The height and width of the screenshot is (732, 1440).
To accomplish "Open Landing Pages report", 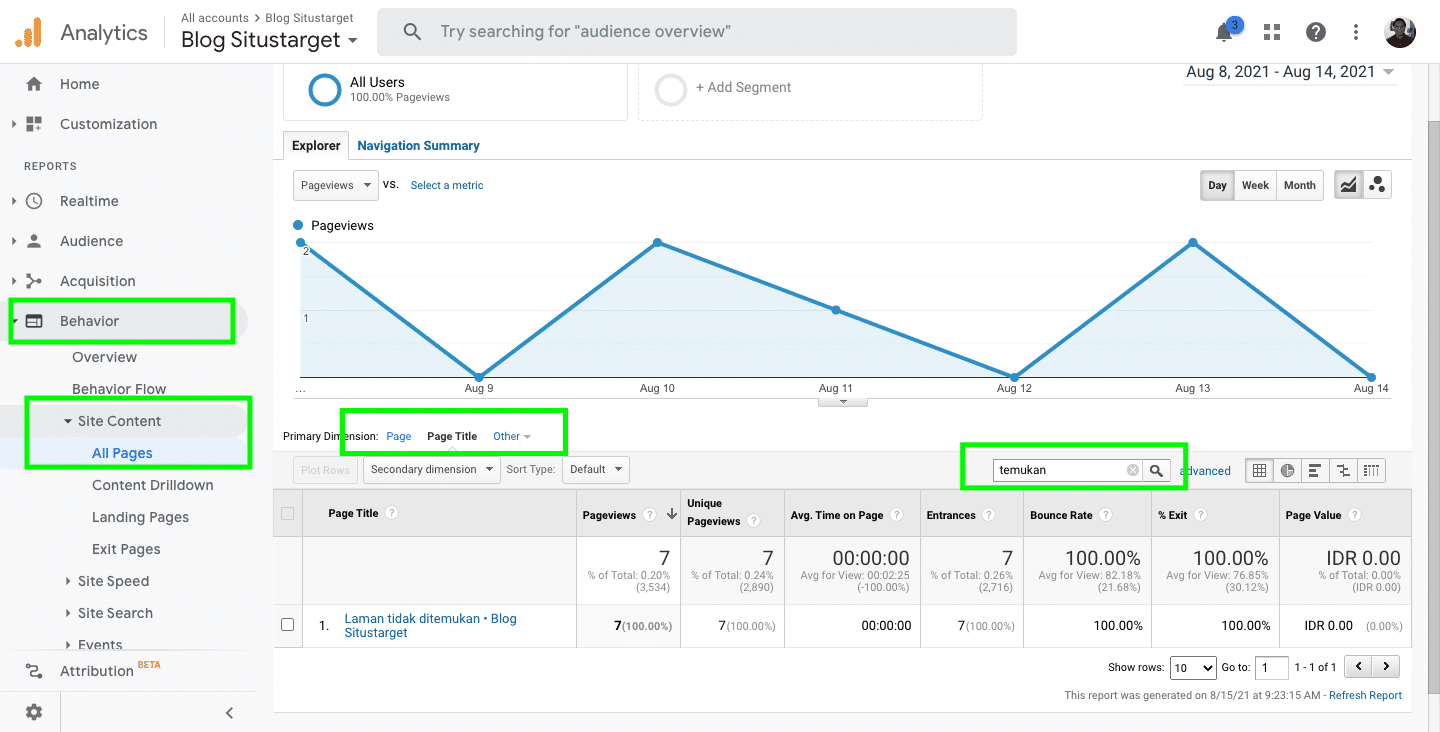I will point(140,517).
